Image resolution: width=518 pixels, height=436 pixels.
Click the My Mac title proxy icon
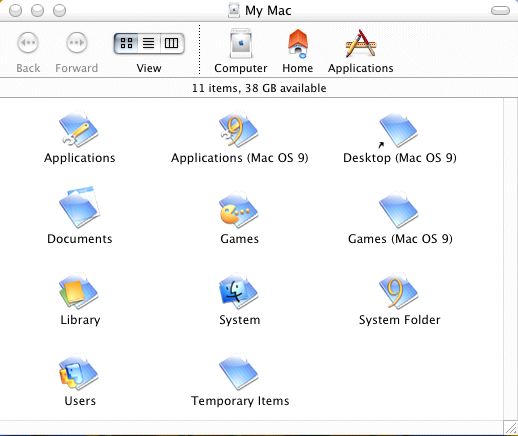coord(234,10)
